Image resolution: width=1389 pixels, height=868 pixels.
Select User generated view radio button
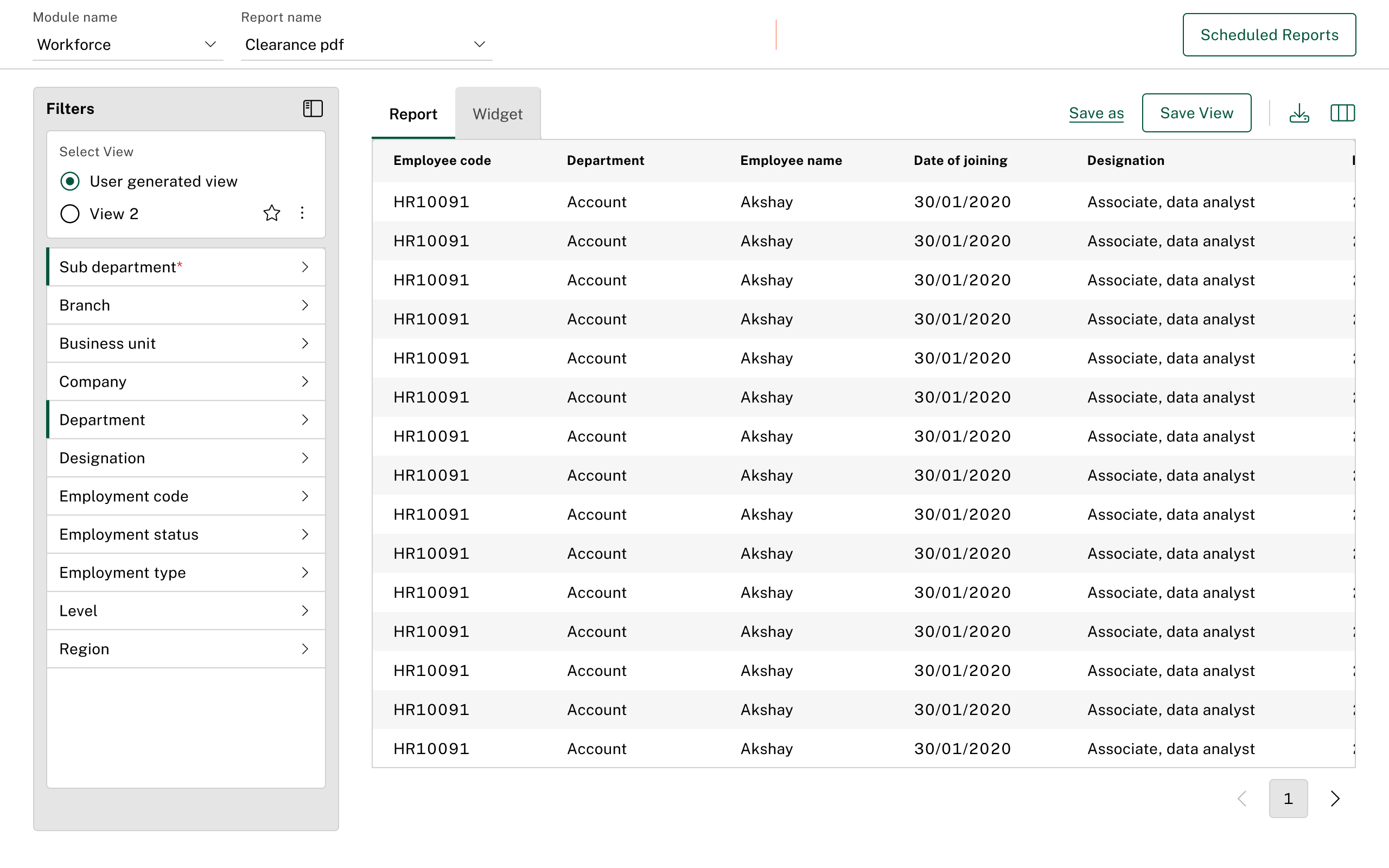tap(70, 181)
